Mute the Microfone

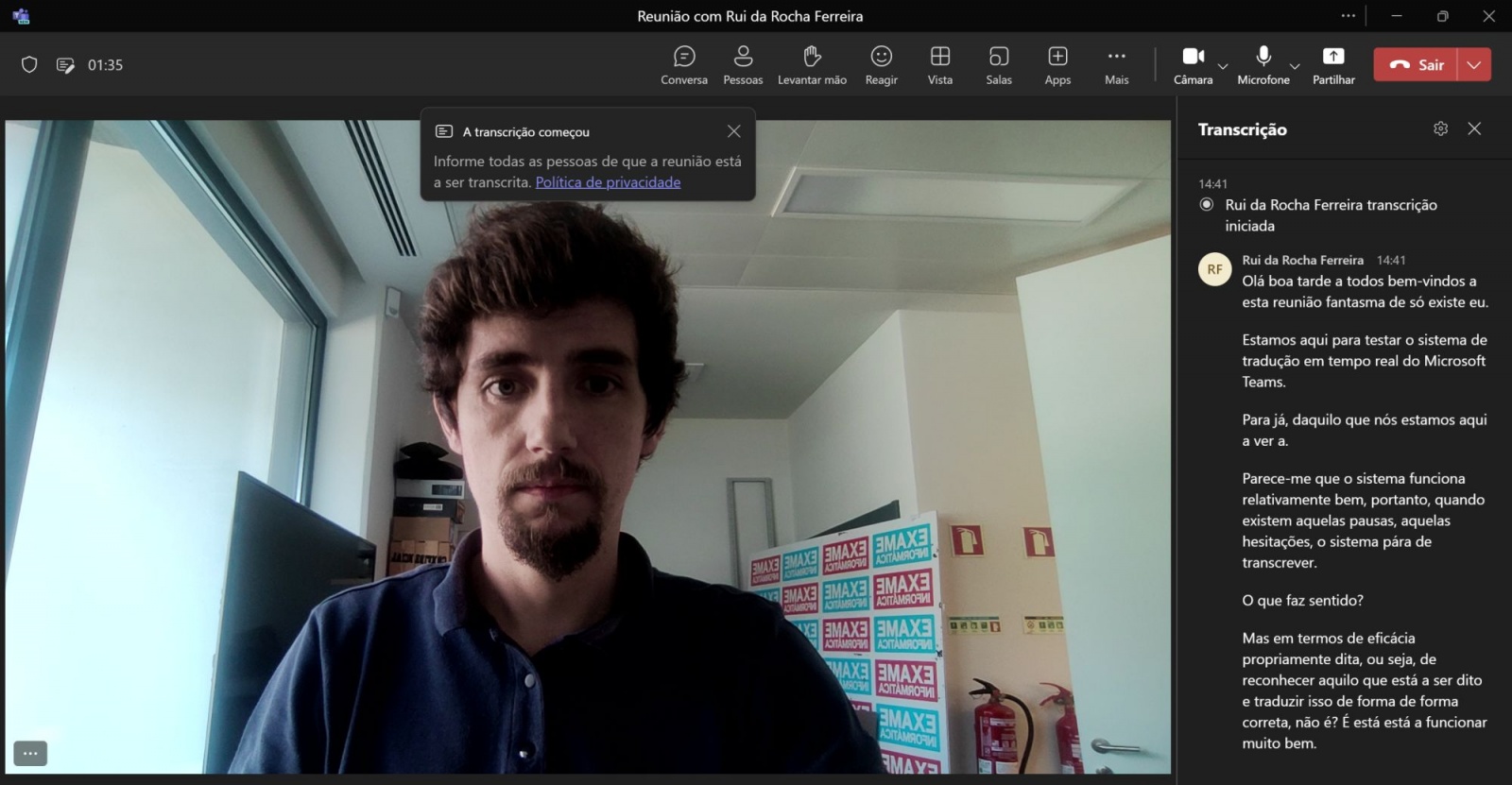click(x=1263, y=65)
